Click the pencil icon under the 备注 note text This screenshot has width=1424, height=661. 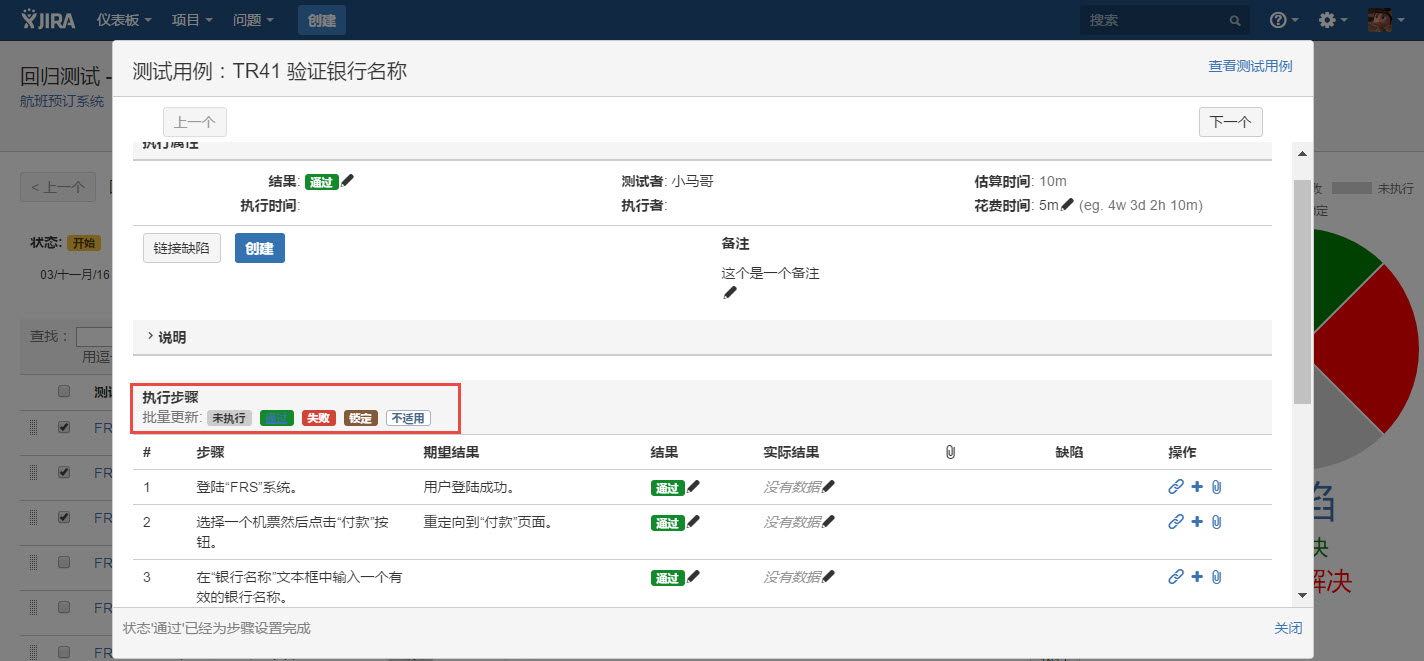tap(729, 292)
